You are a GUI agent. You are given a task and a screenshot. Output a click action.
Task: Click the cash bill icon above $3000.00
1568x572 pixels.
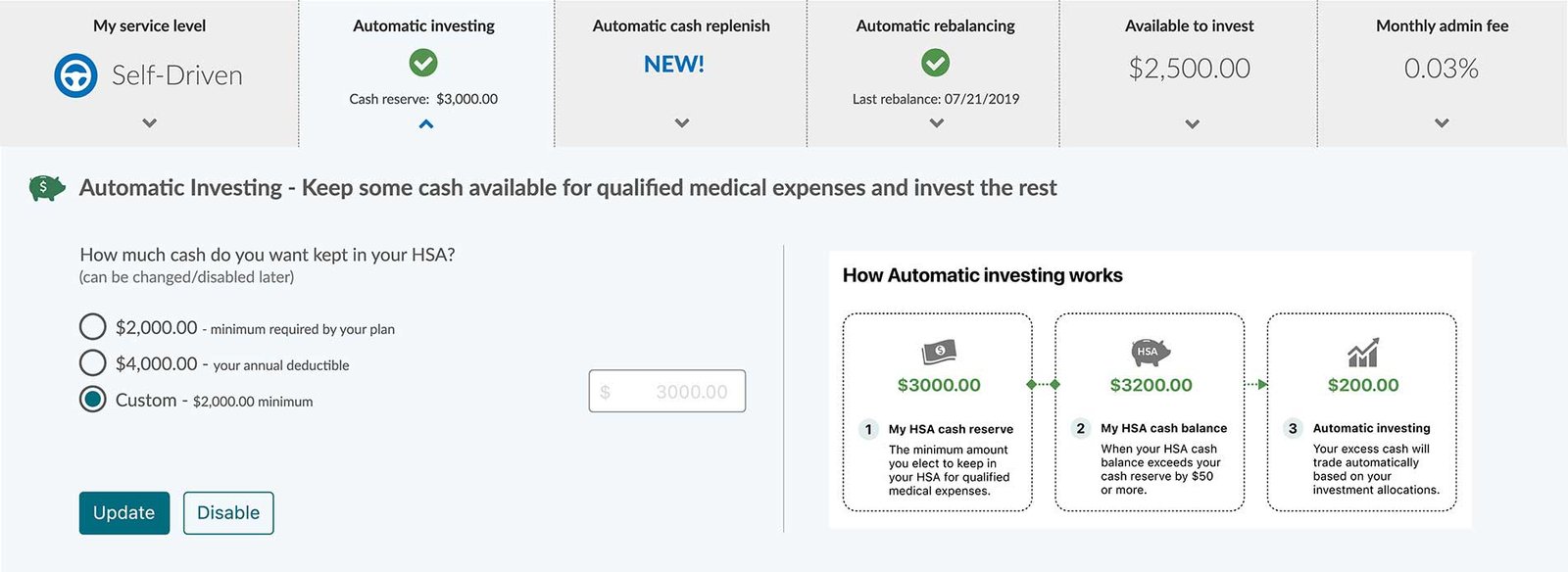coord(939,352)
